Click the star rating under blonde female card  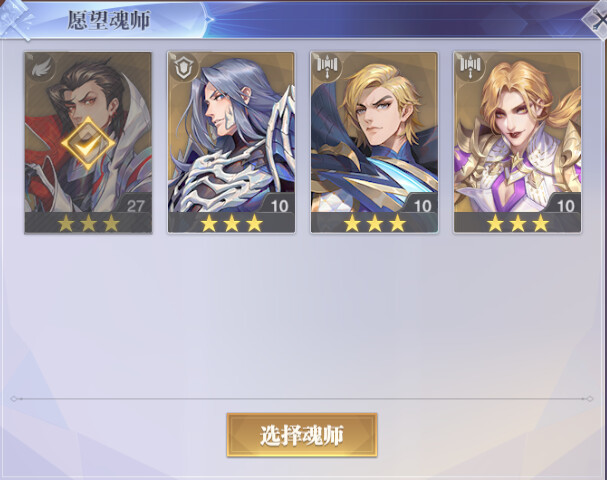518,223
